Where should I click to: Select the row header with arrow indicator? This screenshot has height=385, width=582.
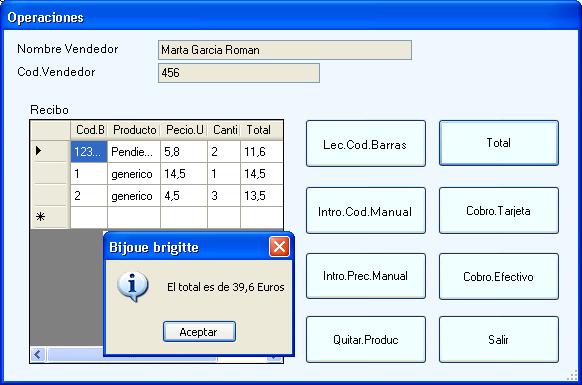[50, 151]
